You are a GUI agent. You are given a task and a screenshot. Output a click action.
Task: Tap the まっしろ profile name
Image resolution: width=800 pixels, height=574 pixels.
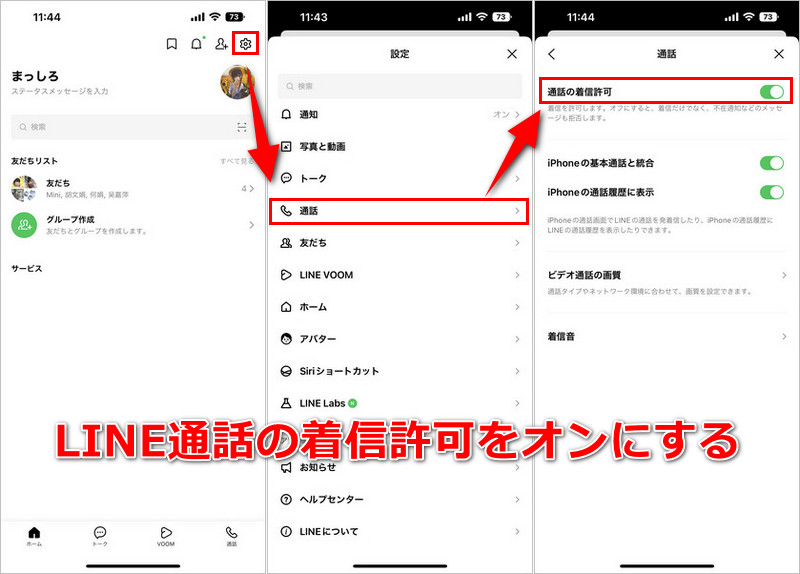click(35, 77)
